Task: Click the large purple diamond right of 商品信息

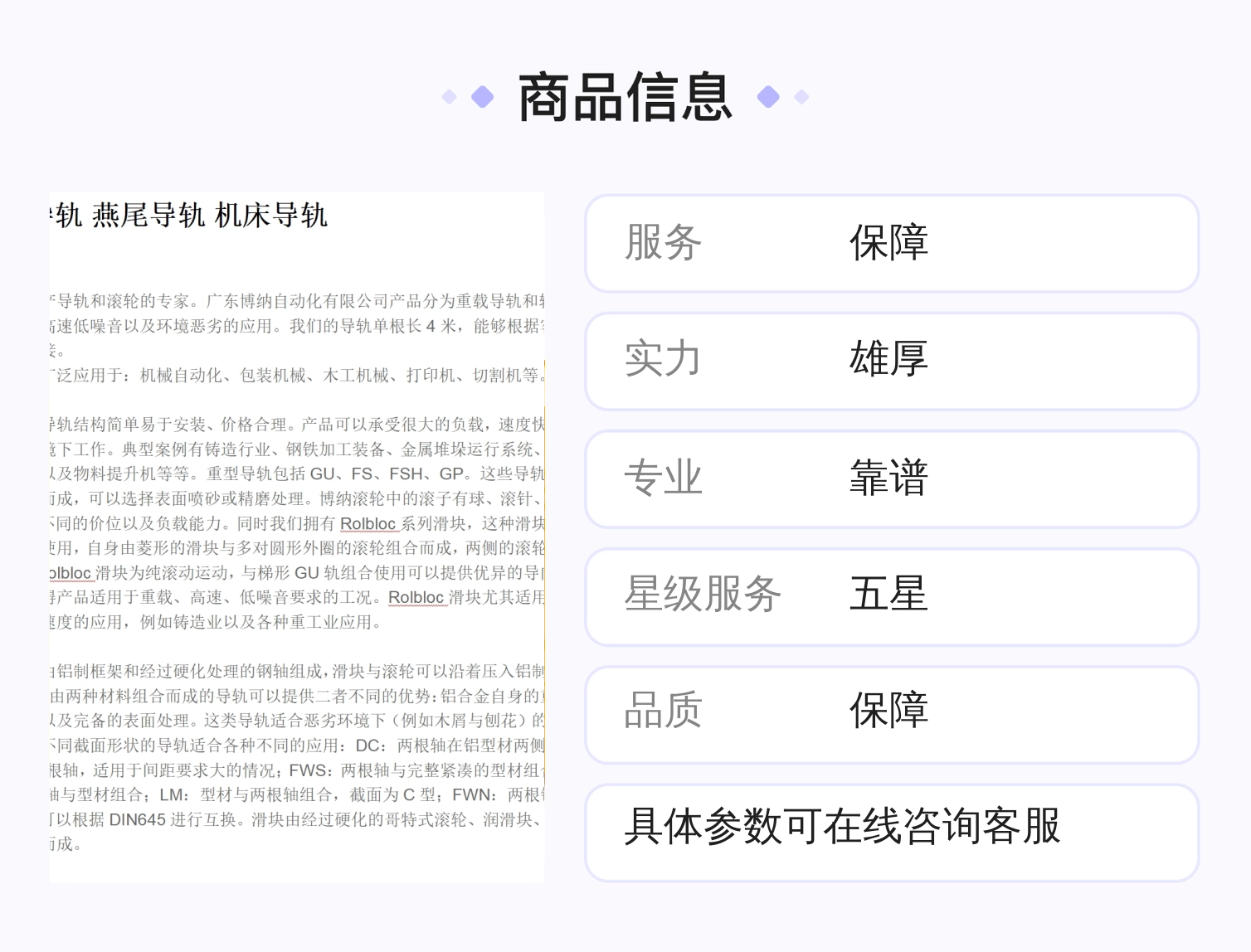Action: (x=768, y=97)
